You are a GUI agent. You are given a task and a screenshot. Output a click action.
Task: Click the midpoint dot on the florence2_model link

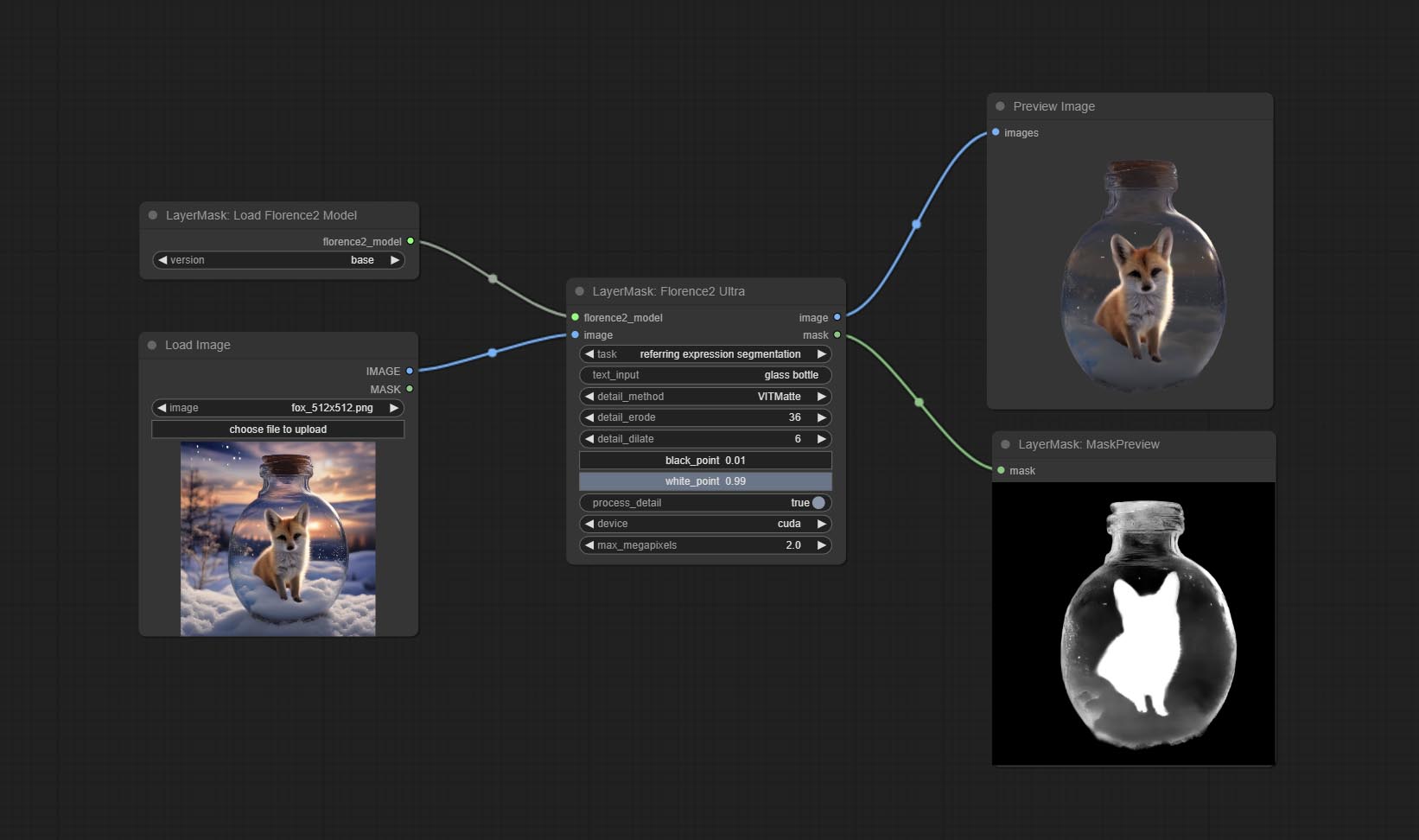(493, 278)
